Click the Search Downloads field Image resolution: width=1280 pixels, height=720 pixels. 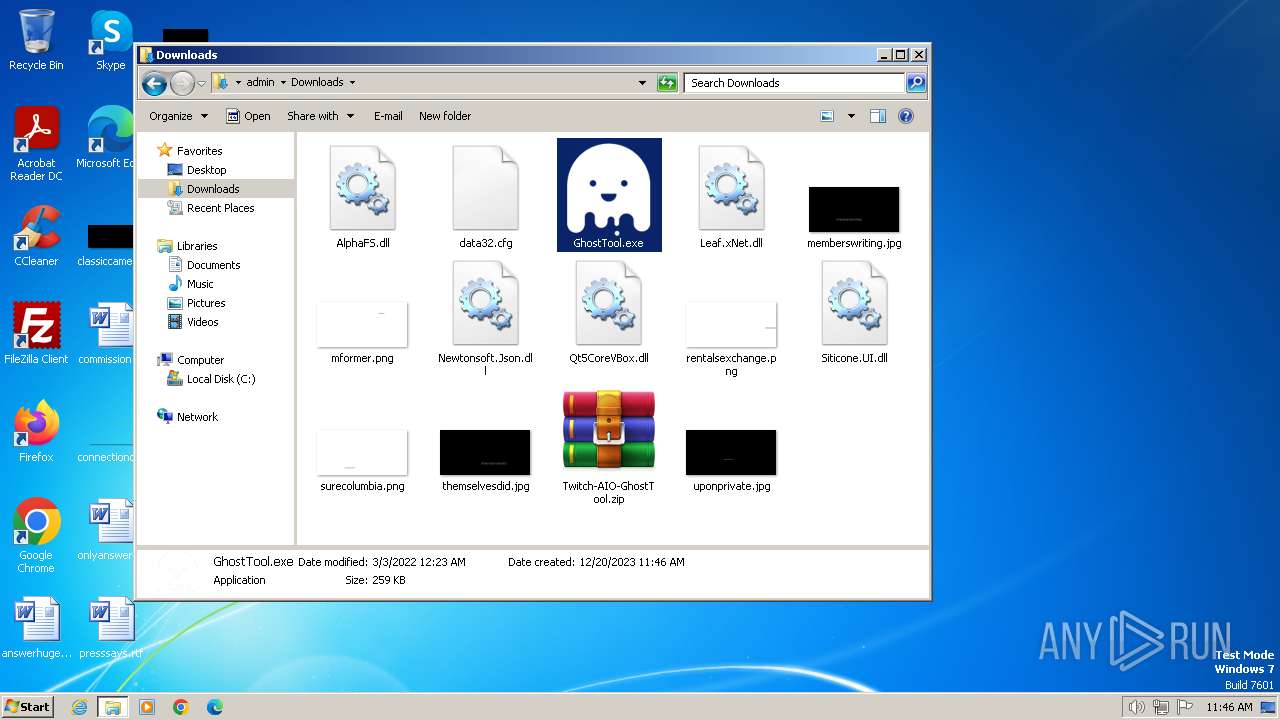tap(795, 83)
